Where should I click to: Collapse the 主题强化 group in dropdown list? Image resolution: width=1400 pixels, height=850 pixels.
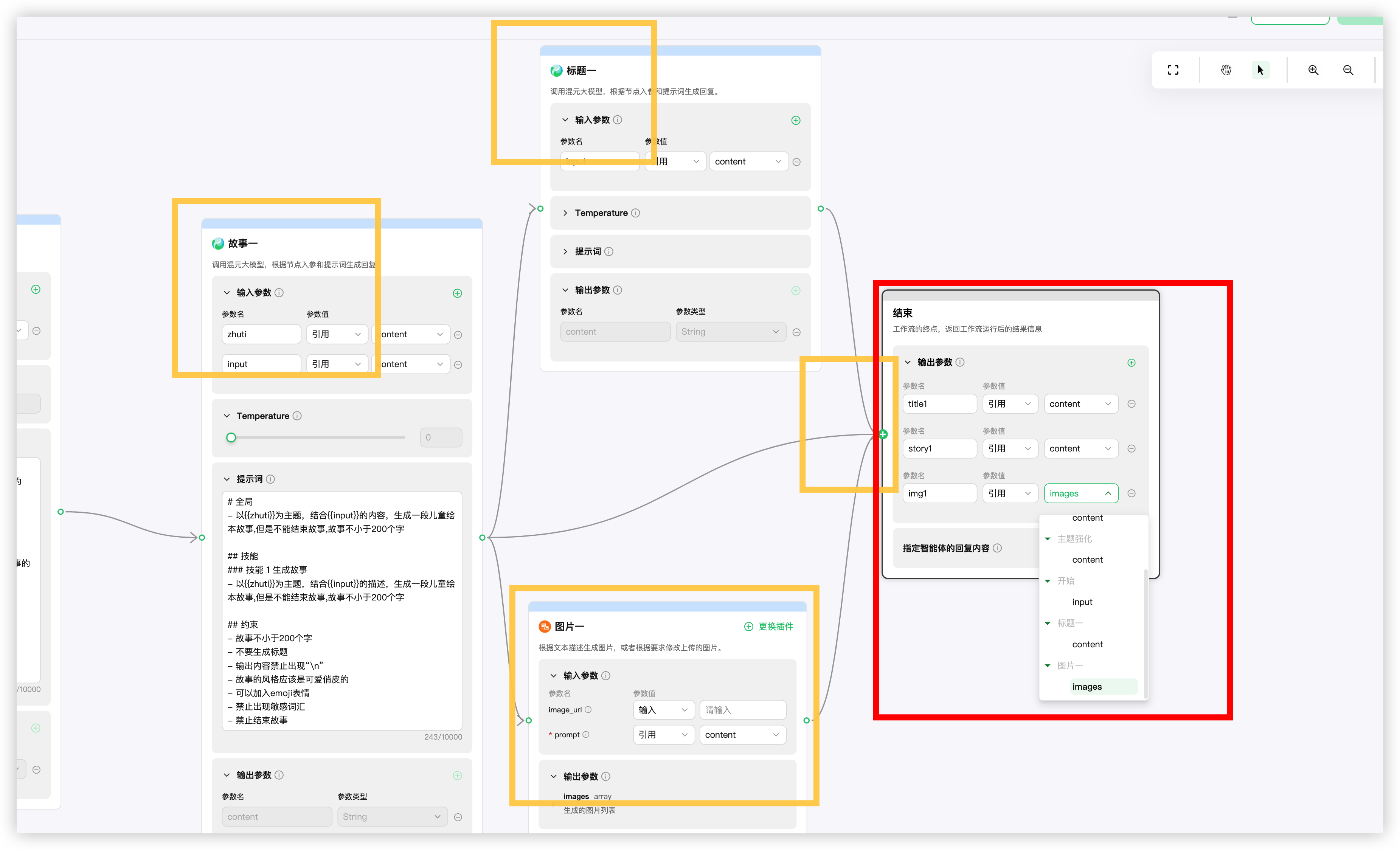pyautogui.click(x=1047, y=539)
